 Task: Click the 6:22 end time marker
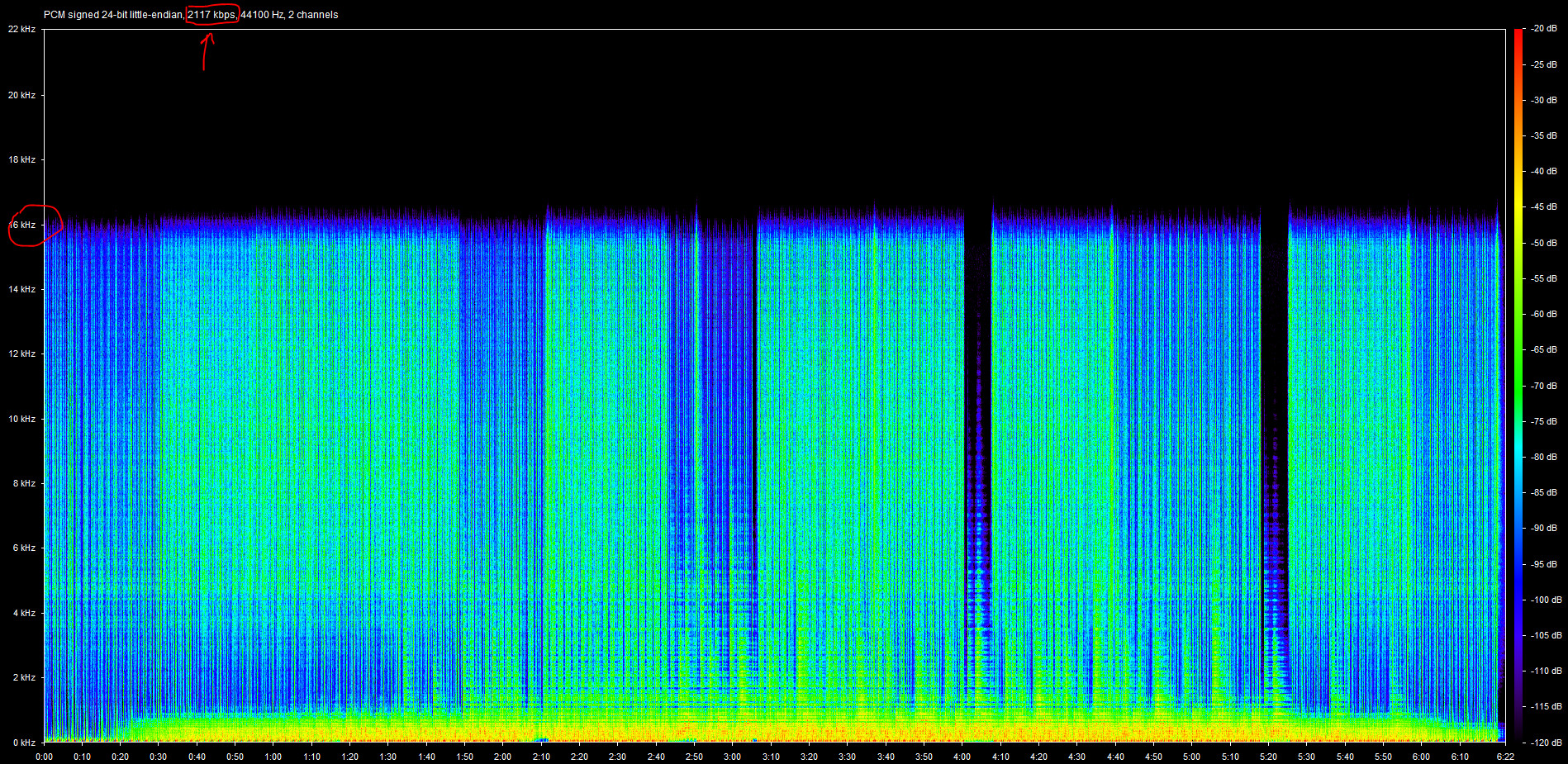click(1505, 757)
